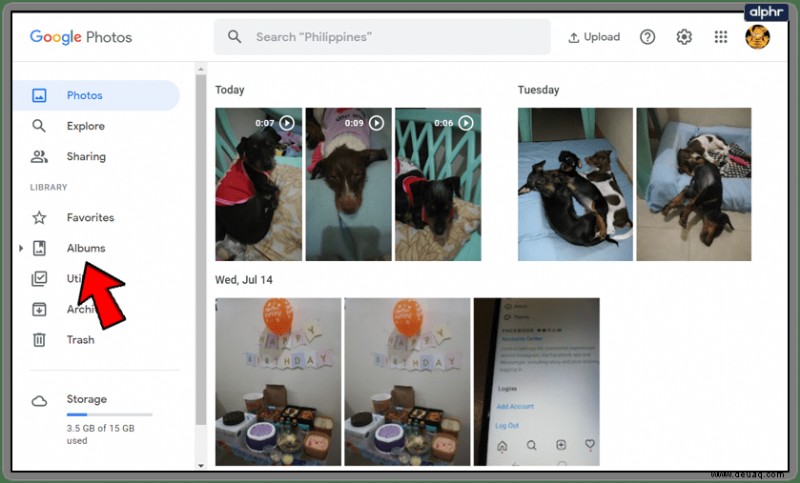The image size is (800, 483).
Task: Click the Utilities checkmark icon
Action: 39,278
